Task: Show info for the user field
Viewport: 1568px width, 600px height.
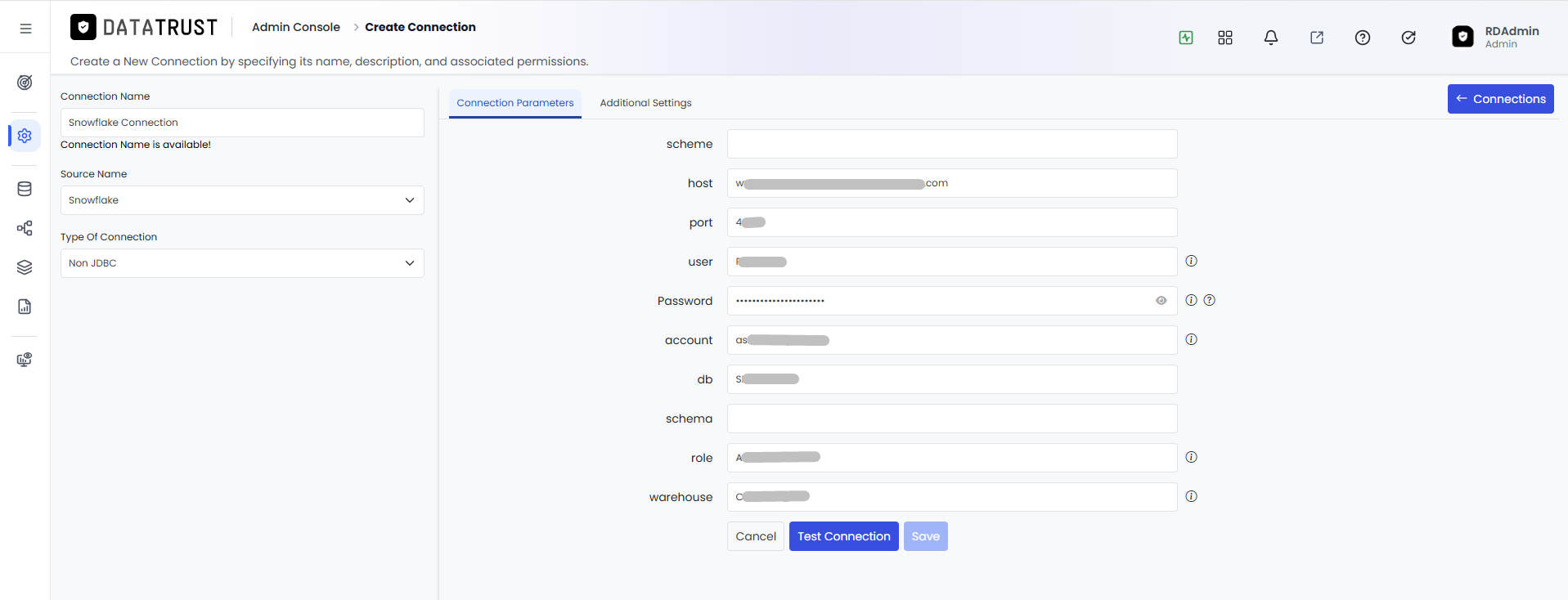Action: click(x=1192, y=261)
